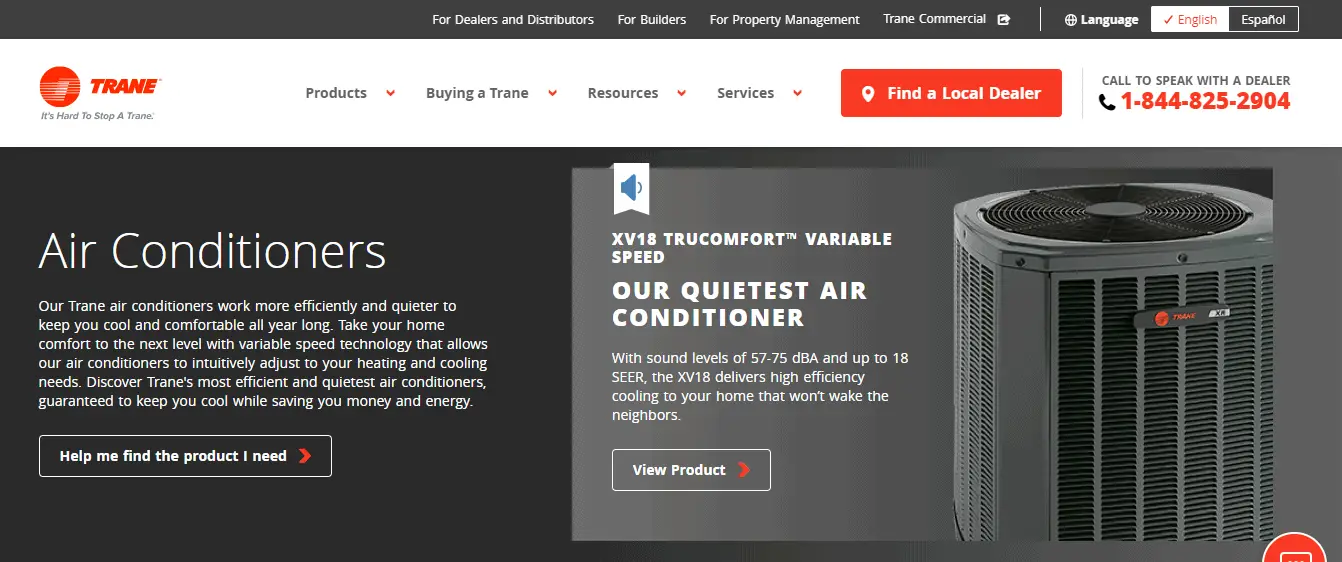1342x562 pixels.
Task: Click red arrow on Help me find button
Action: pyautogui.click(x=305, y=456)
